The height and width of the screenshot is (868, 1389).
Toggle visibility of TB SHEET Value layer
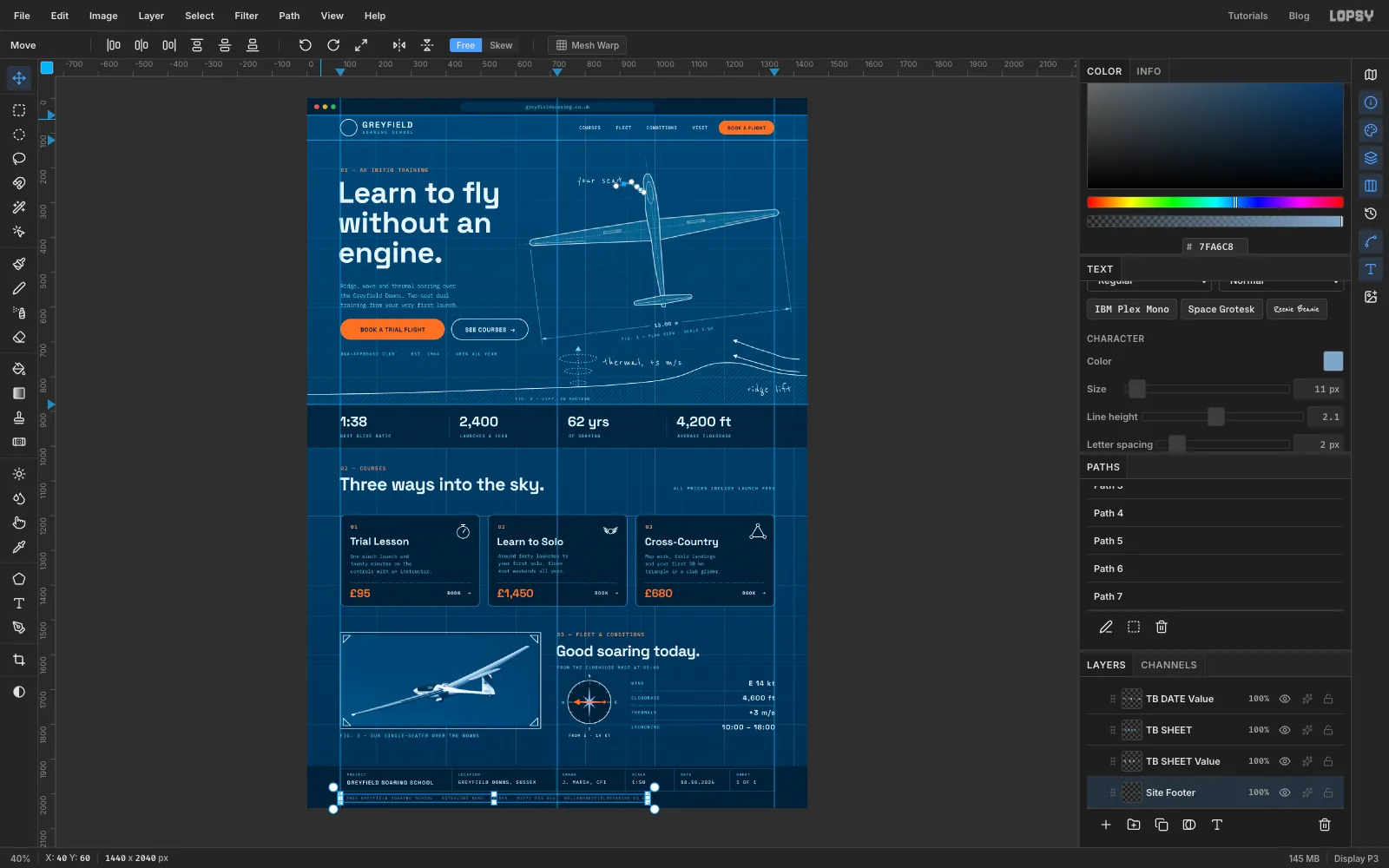point(1285,761)
